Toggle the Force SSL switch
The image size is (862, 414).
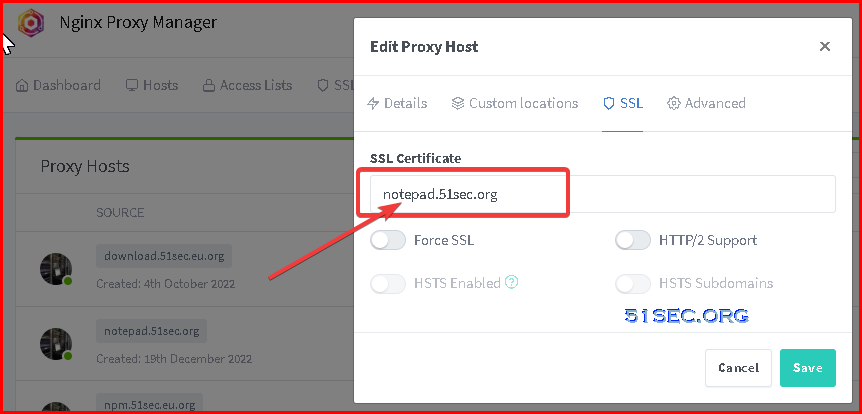[x=388, y=240]
